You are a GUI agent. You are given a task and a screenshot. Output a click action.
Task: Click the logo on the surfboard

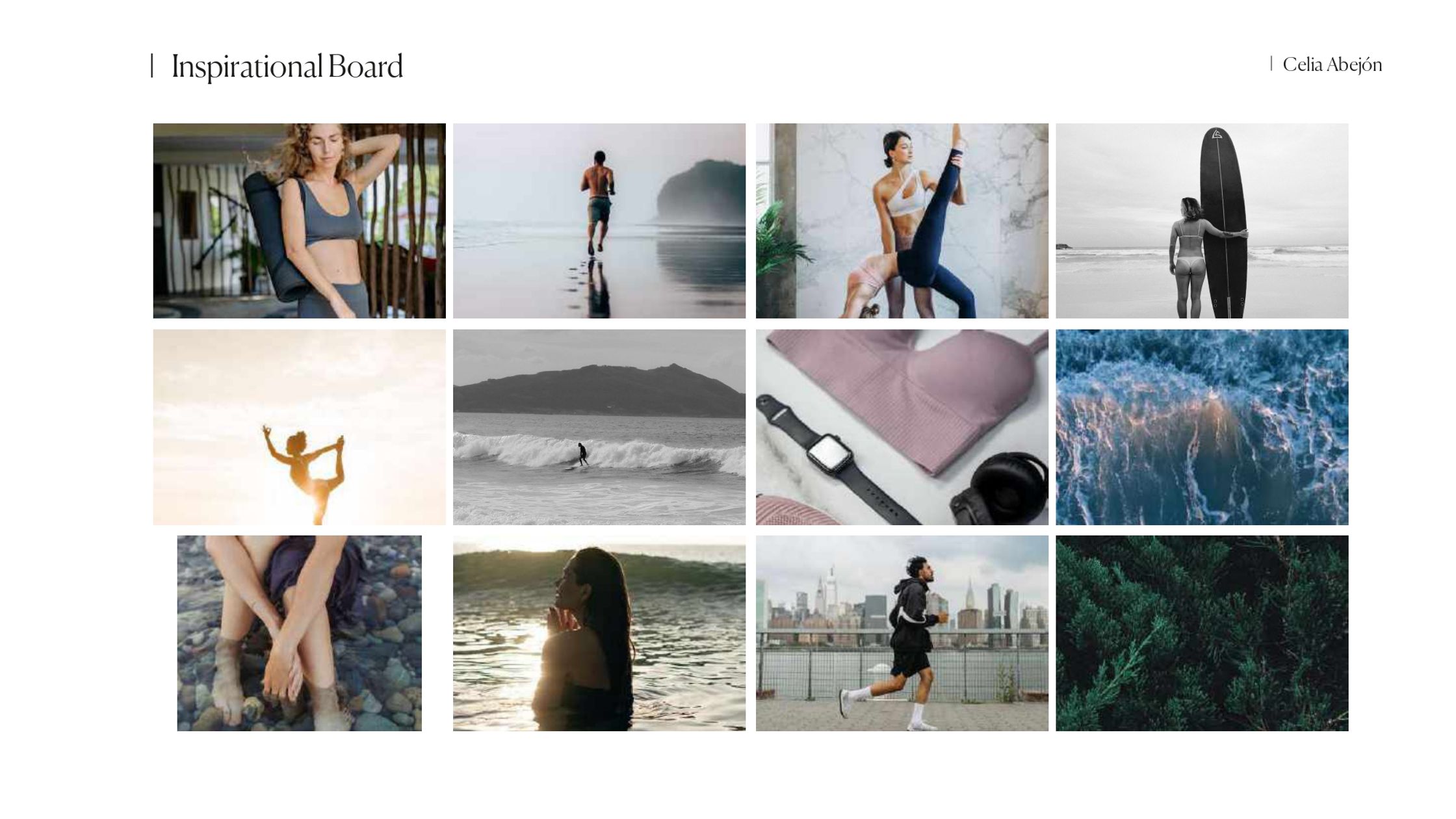click(1217, 135)
